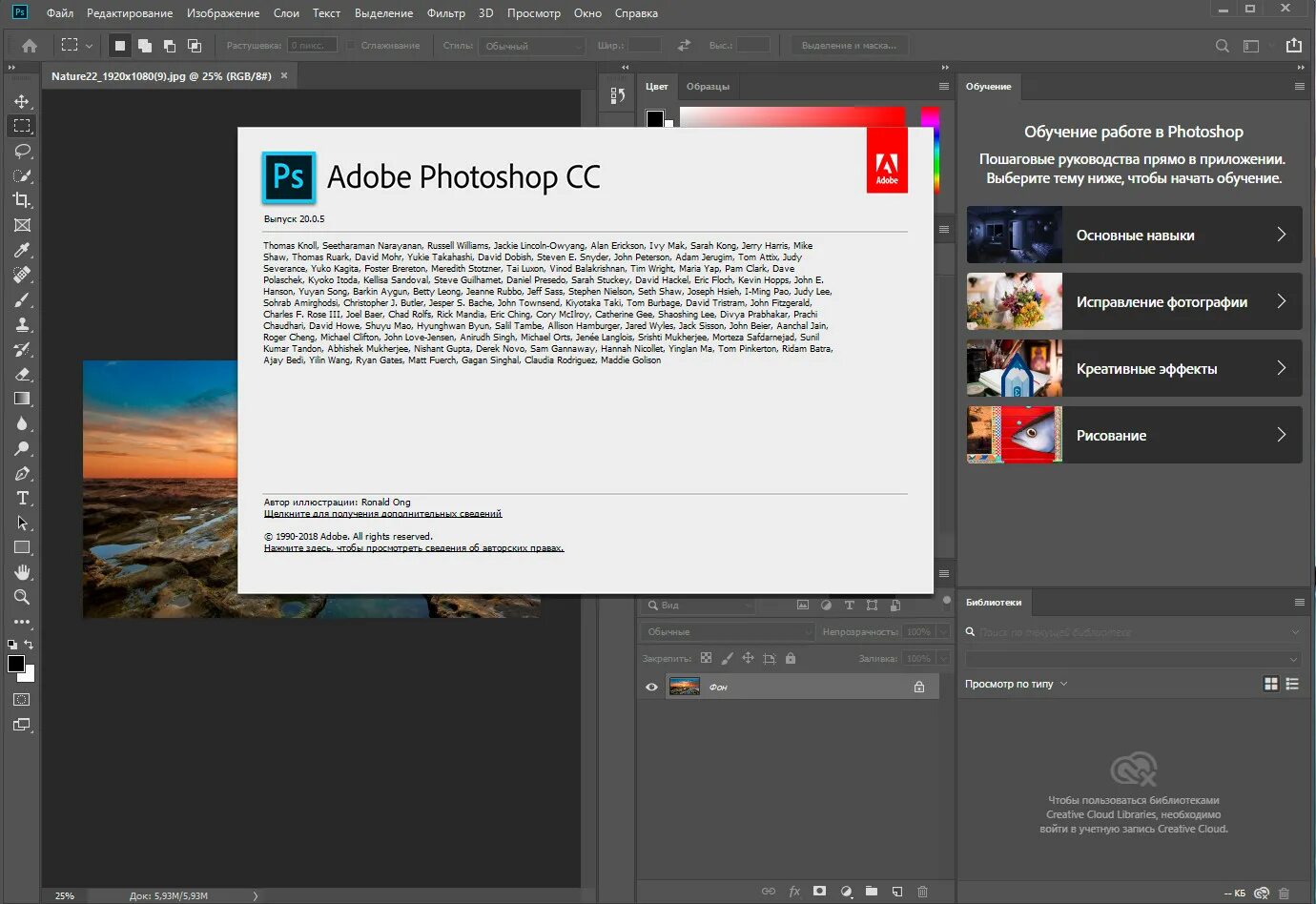Screen dimensions: 1316x904
Task: Delete layer with trash icon in Layers panel
Action: pos(922,892)
